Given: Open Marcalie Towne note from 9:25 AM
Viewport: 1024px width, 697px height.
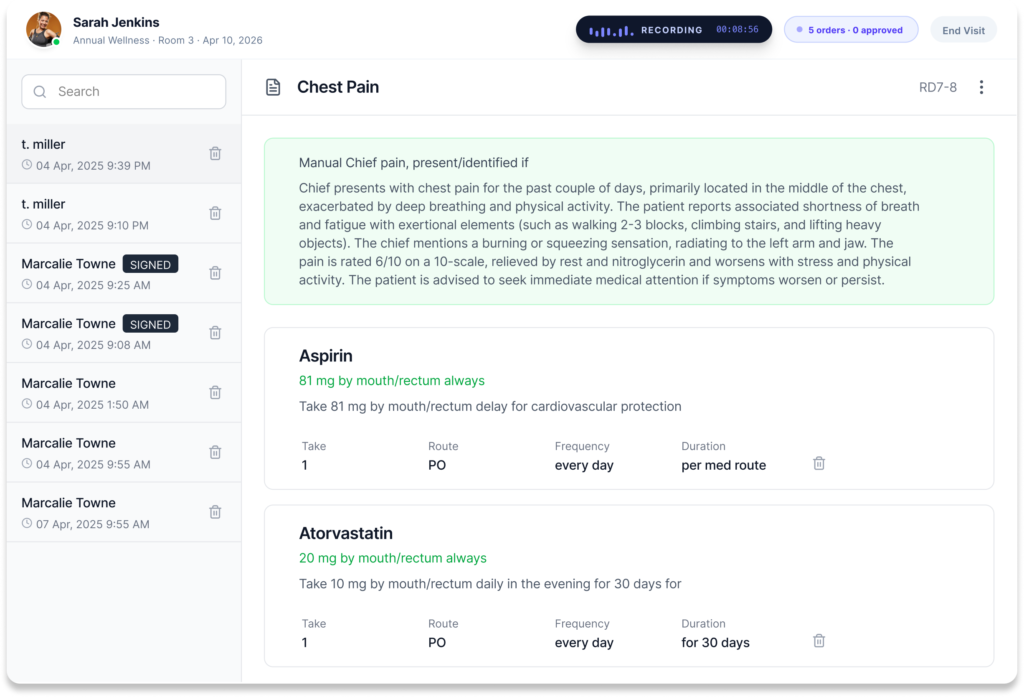Looking at the screenshot, I should pyautogui.click(x=123, y=273).
